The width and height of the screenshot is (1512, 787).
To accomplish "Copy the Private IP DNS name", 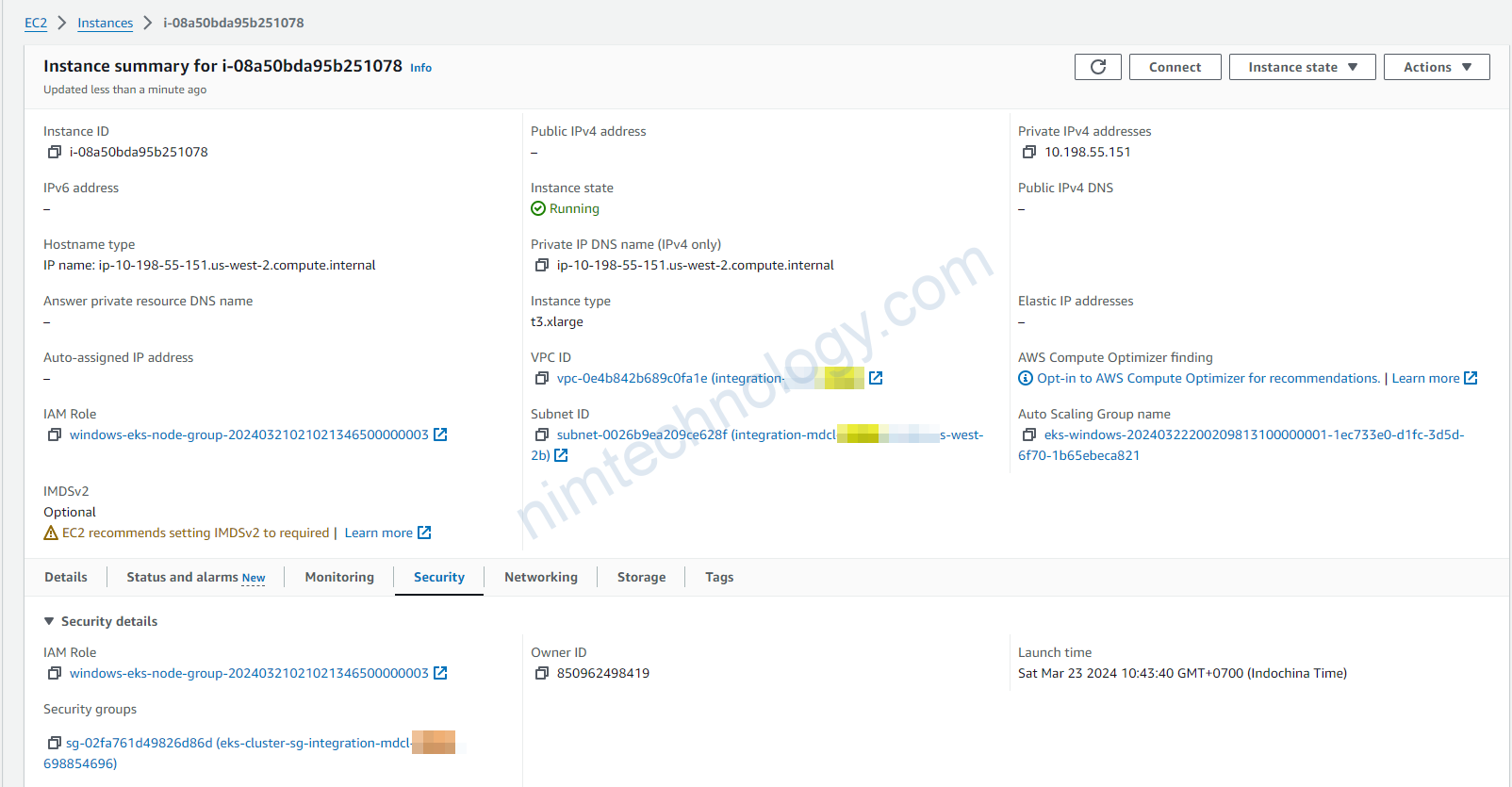I will click(x=542, y=265).
